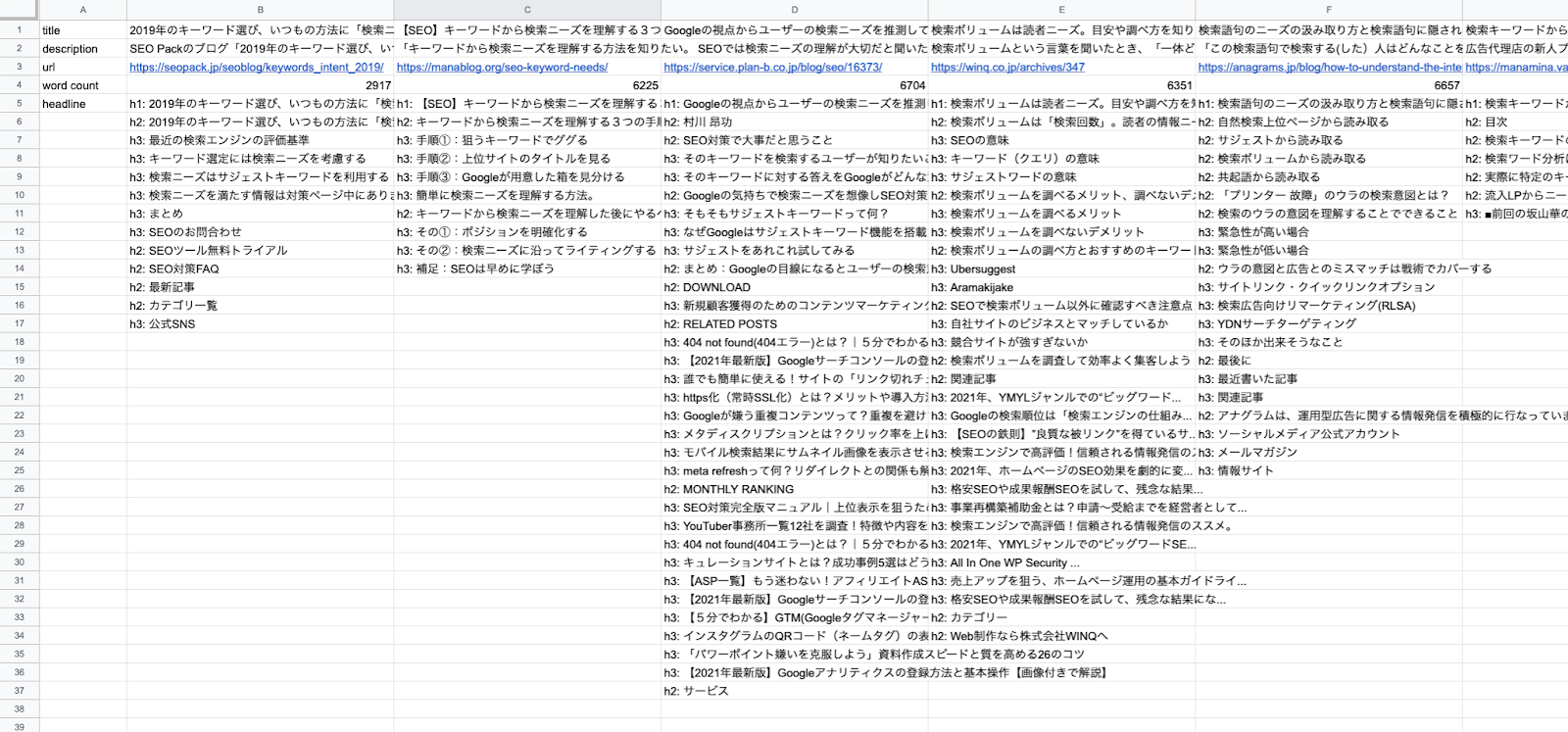1568x732 pixels.
Task: Select cell "h2: サービス"
Action: tap(795, 690)
